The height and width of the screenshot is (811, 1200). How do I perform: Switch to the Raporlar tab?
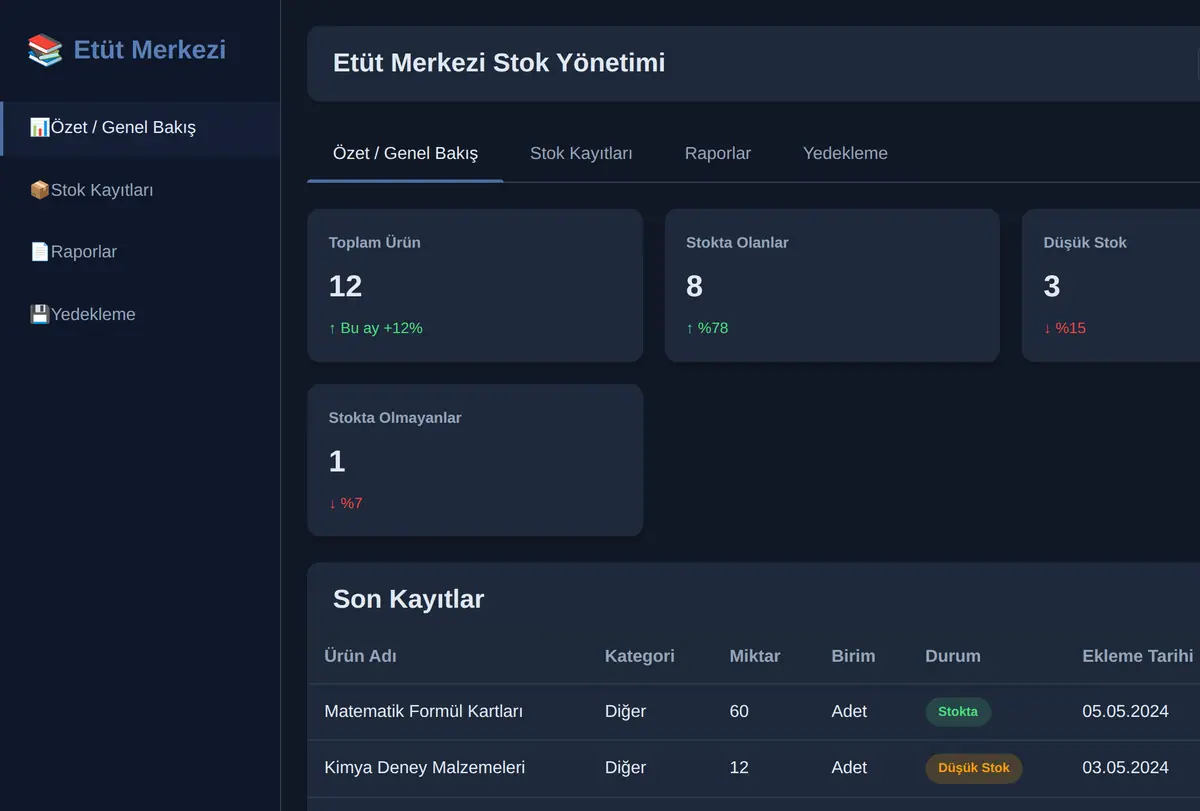[x=718, y=154]
